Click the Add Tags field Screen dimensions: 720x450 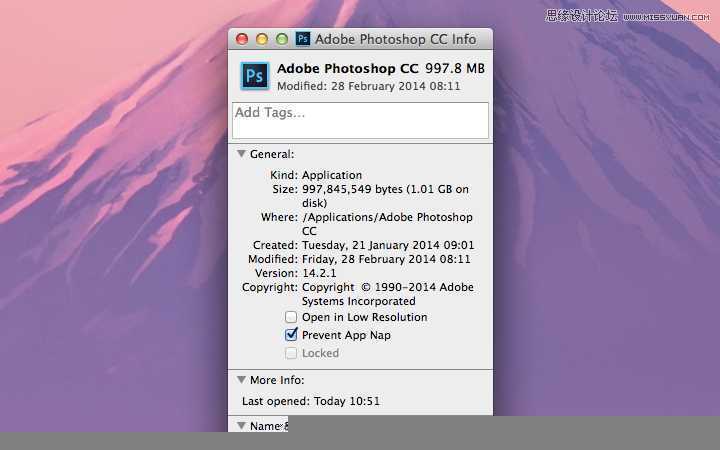[360, 120]
